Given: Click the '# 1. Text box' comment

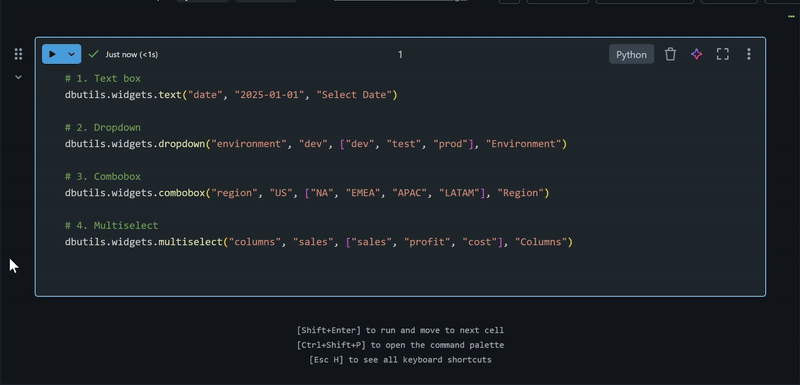Looking at the screenshot, I should tap(103, 79).
